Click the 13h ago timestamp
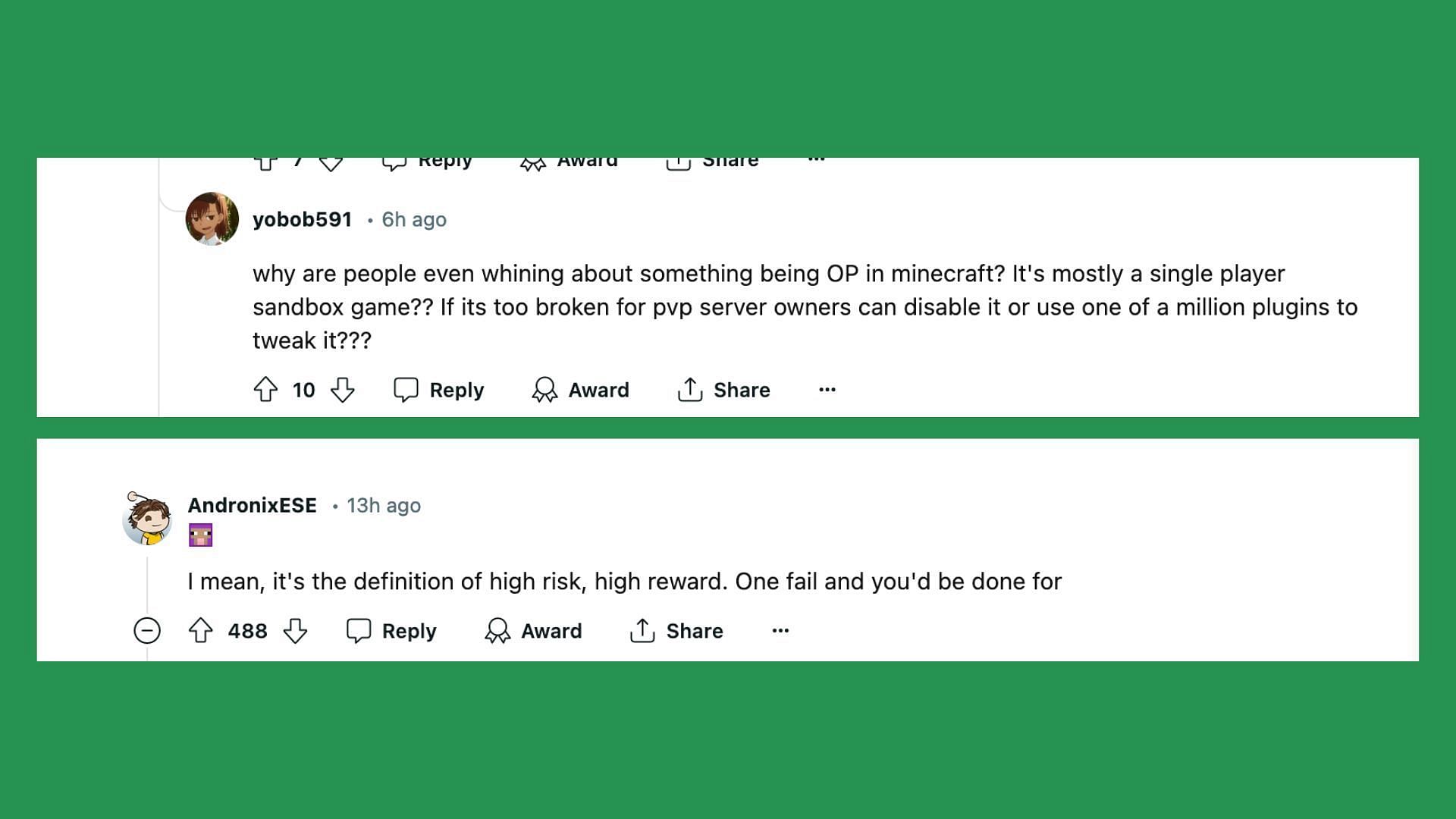Image resolution: width=1456 pixels, height=819 pixels. coord(384,505)
